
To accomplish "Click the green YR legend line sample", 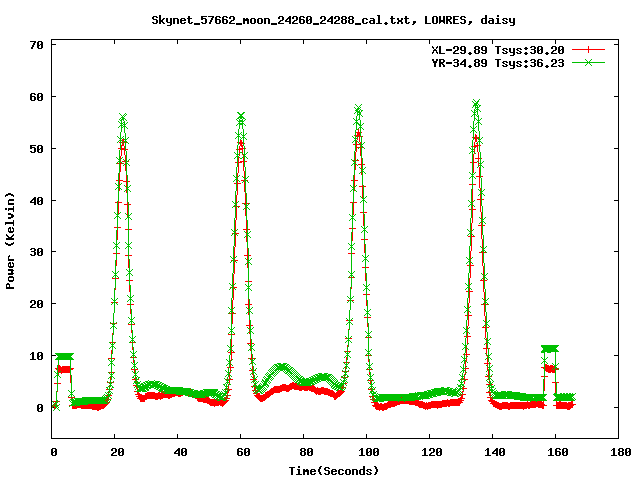I will pos(588,63).
